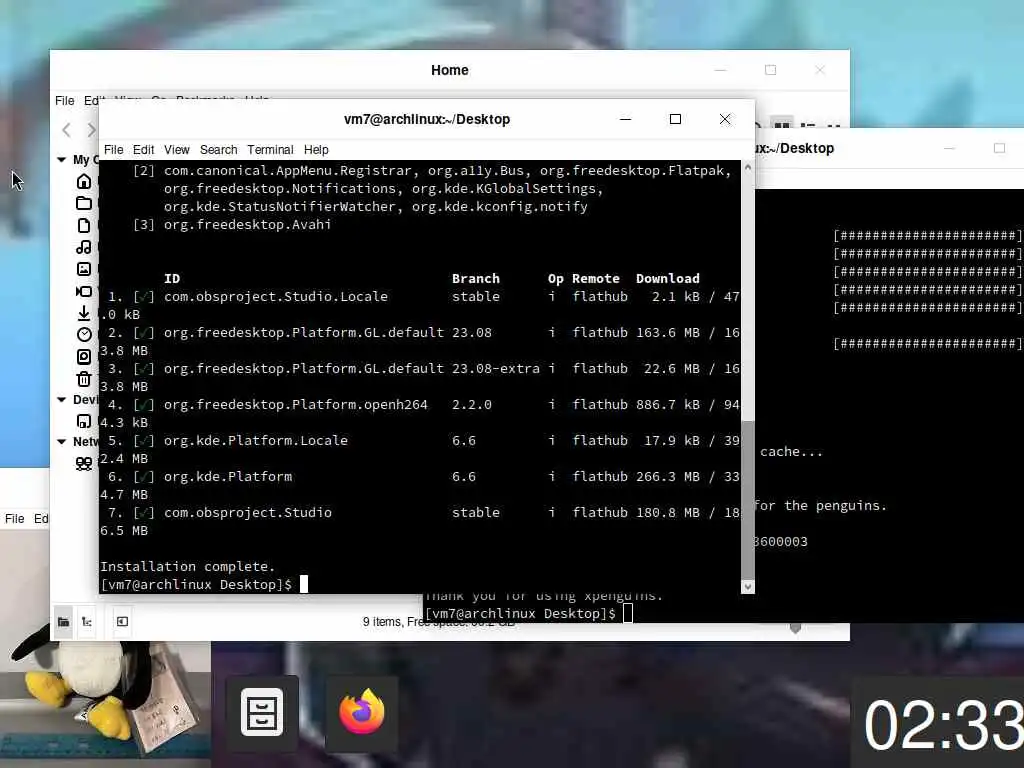The image size is (1024, 768).
Task: Open Home in the file manager sidebar
Action: (x=84, y=181)
